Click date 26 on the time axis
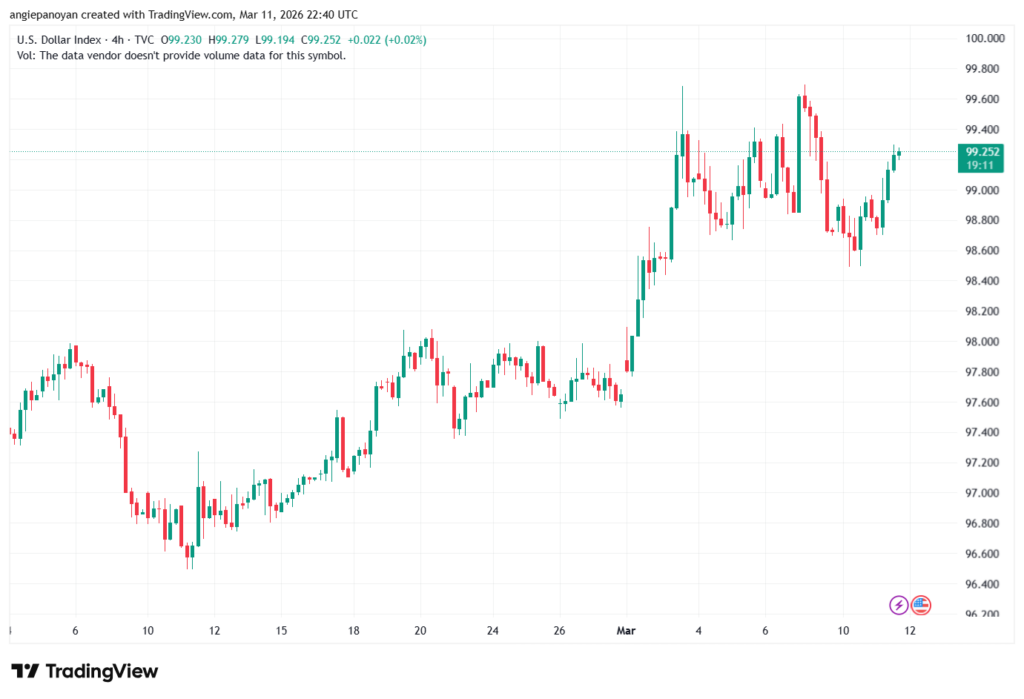Viewport: 1024px width, 699px height. 559,631
